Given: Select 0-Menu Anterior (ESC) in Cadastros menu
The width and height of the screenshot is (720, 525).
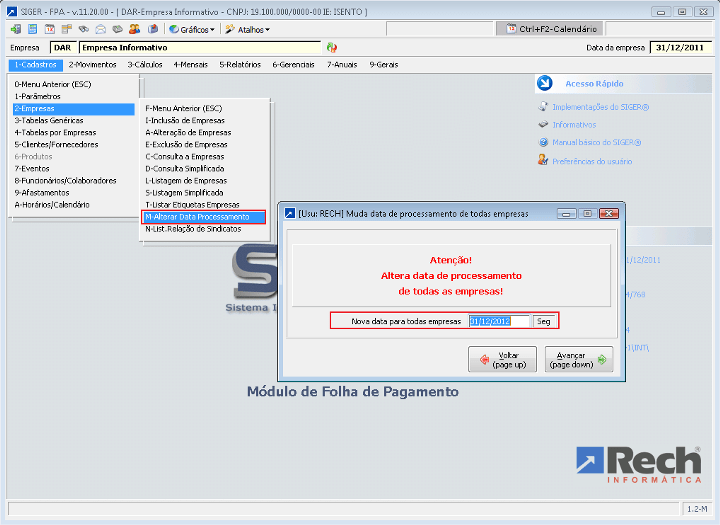Looking at the screenshot, I should coord(73,84).
